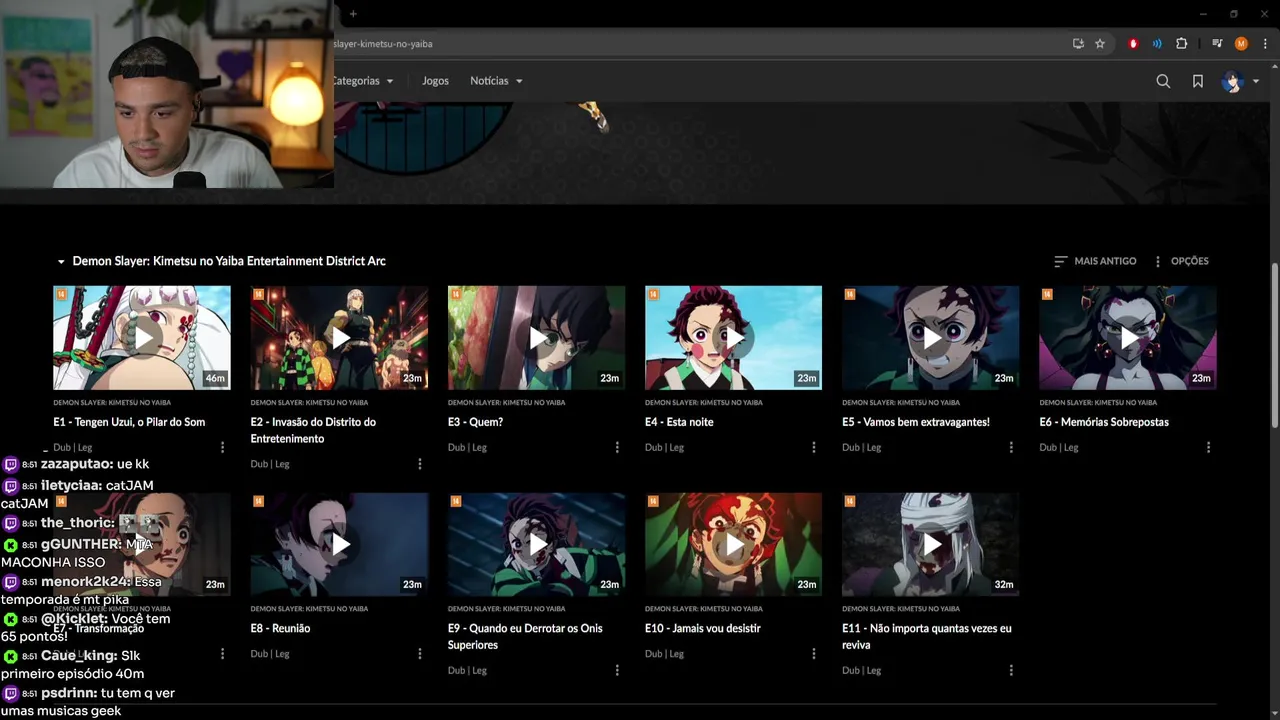
Task: Play episode E6 Memórias Sobrepostas
Action: [1128, 338]
